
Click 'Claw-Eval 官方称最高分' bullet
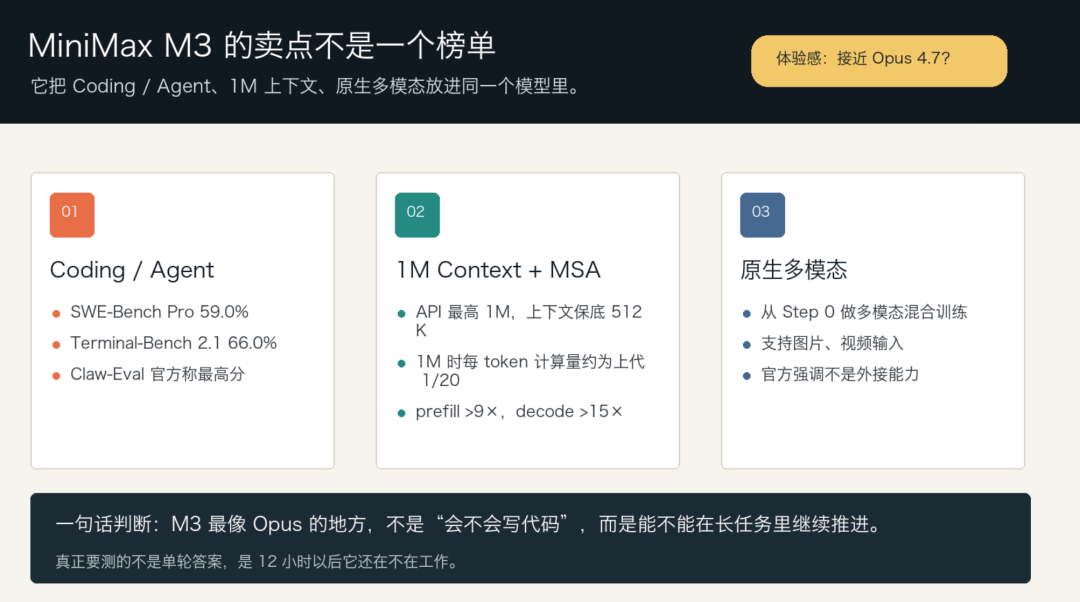pyautogui.click(x=158, y=374)
